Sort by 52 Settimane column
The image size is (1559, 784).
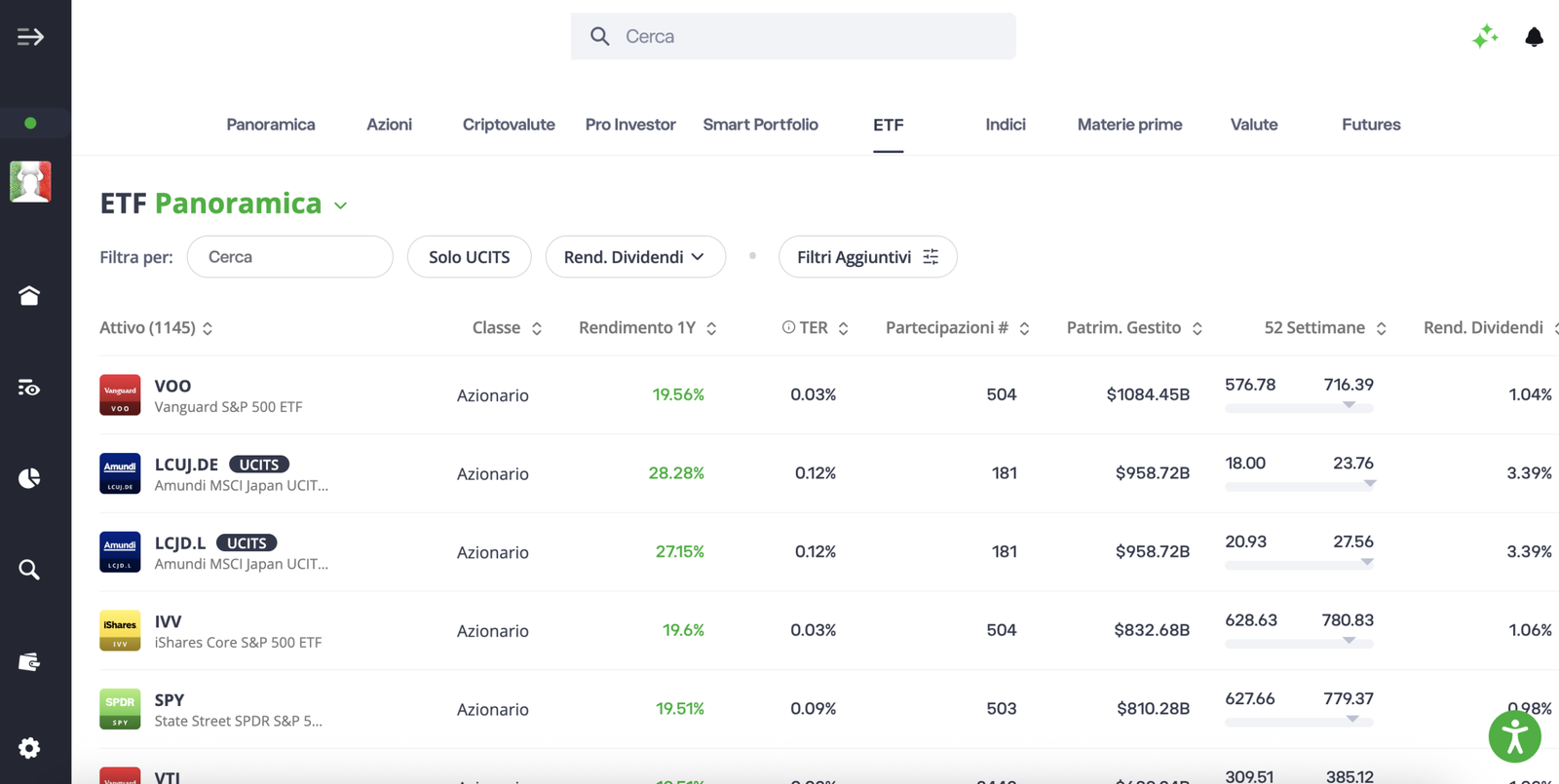pos(1381,328)
